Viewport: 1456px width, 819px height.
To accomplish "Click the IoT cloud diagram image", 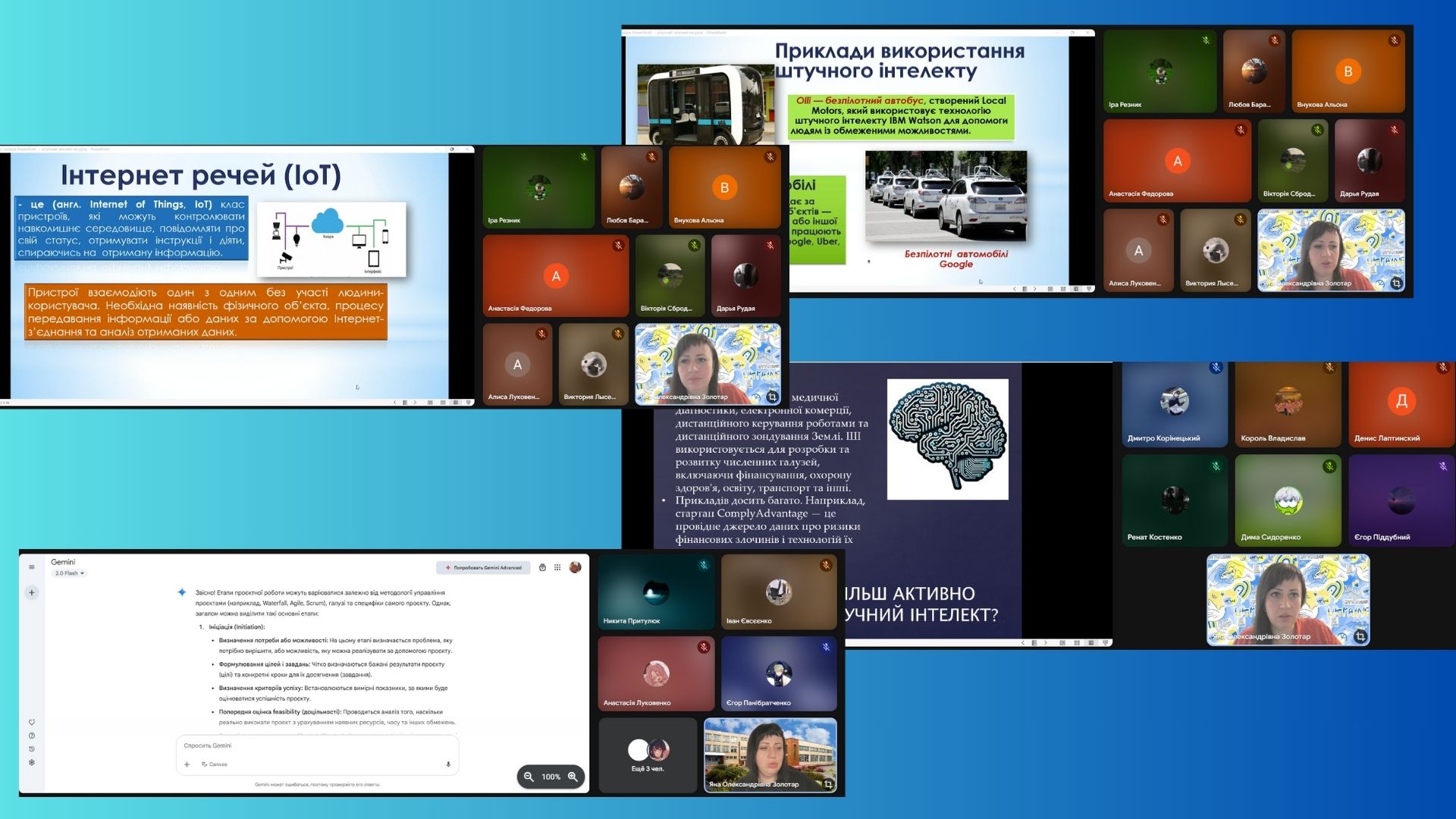I will [x=331, y=240].
